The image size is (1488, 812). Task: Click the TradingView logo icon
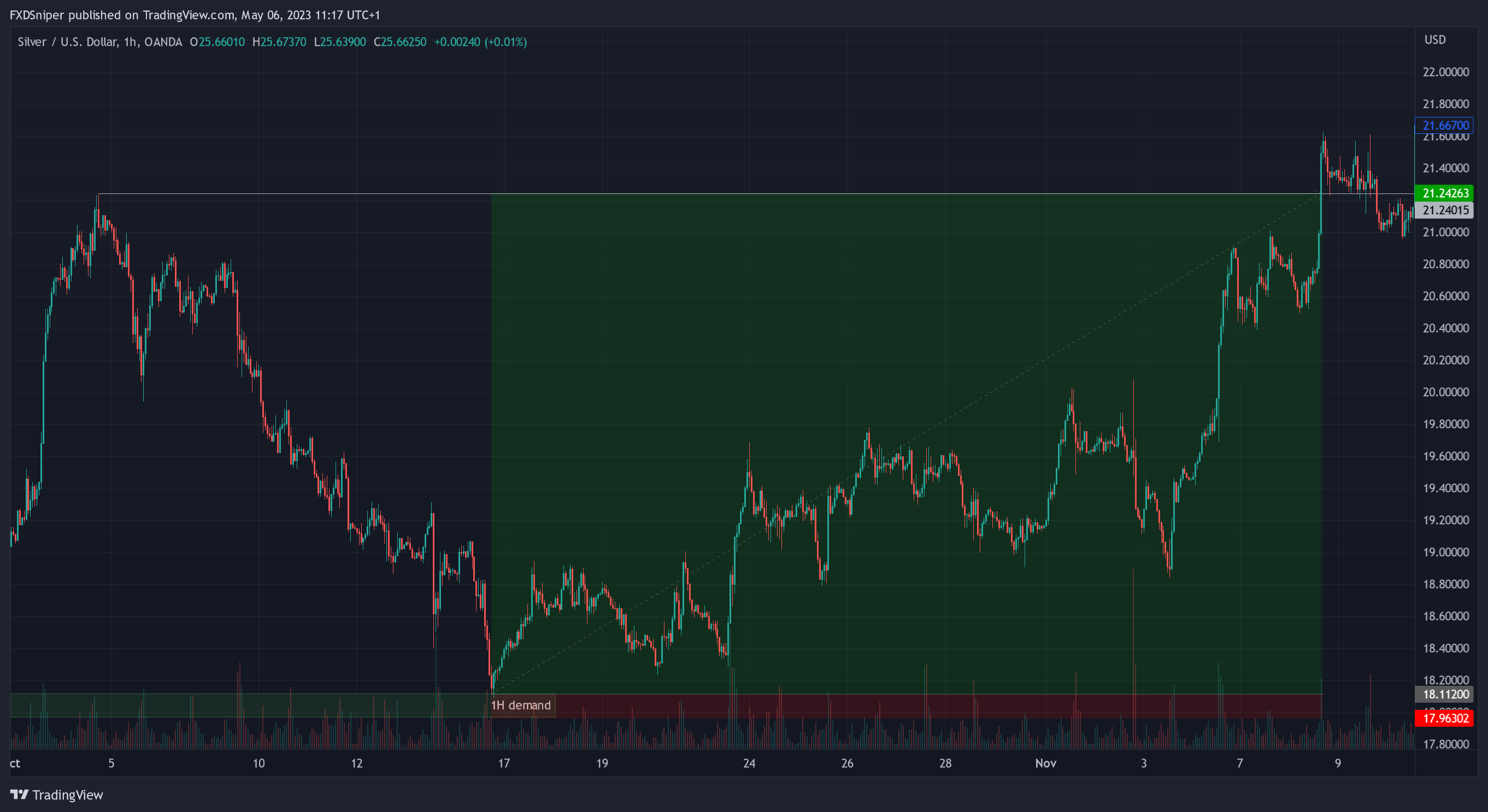tap(19, 795)
